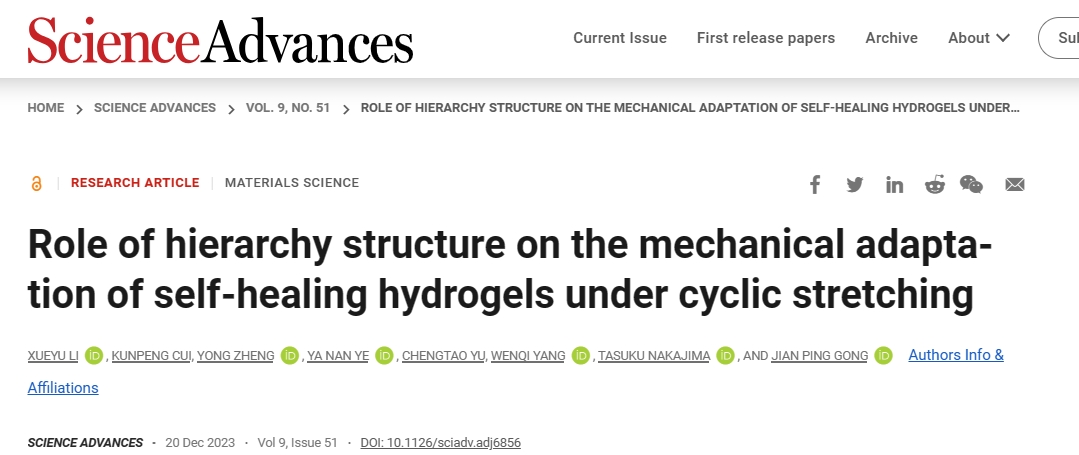Open Jian Ping Gong's ORCID icon
The height and width of the screenshot is (455, 1079).
click(x=884, y=356)
